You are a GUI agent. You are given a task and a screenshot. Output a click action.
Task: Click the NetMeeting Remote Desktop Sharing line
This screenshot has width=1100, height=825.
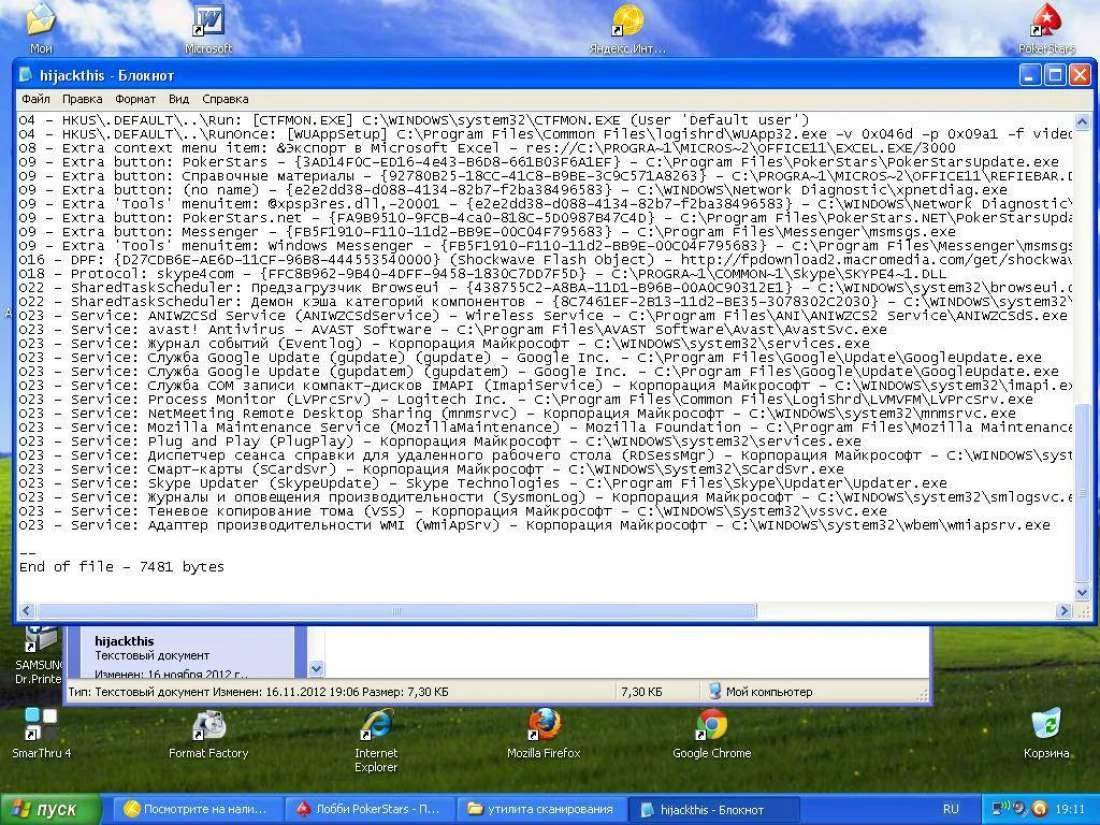pyautogui.click(x=517, y=413)
